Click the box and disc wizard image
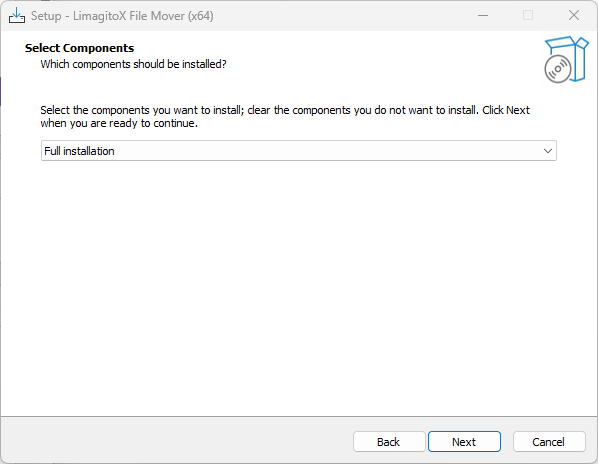This screenshot has height=464, width=598. (x=566, y=59)
